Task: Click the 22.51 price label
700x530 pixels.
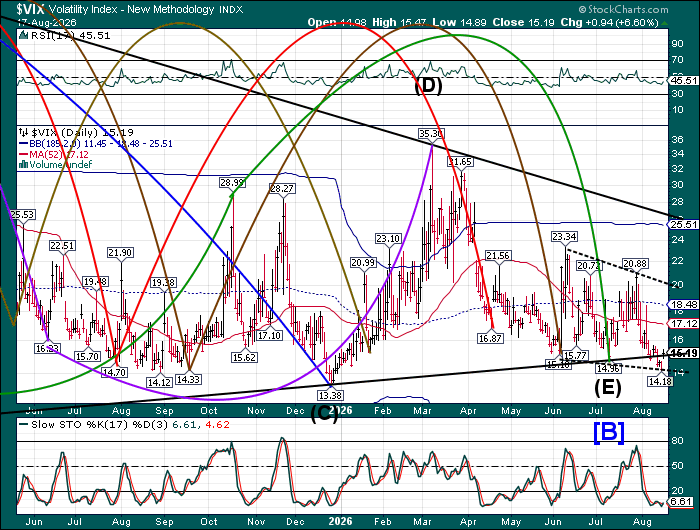Action: click(x=62, y=246)
